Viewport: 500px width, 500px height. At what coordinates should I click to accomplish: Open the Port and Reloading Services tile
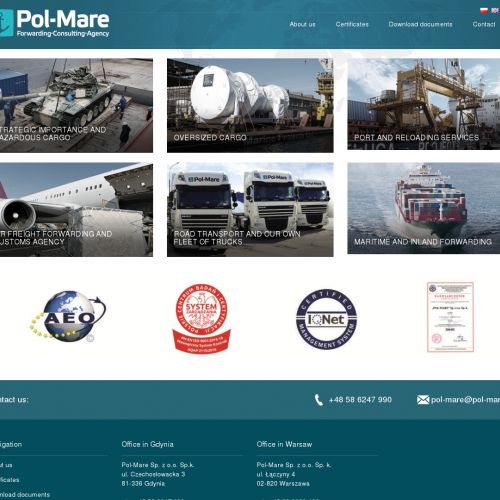pos(424,104)
